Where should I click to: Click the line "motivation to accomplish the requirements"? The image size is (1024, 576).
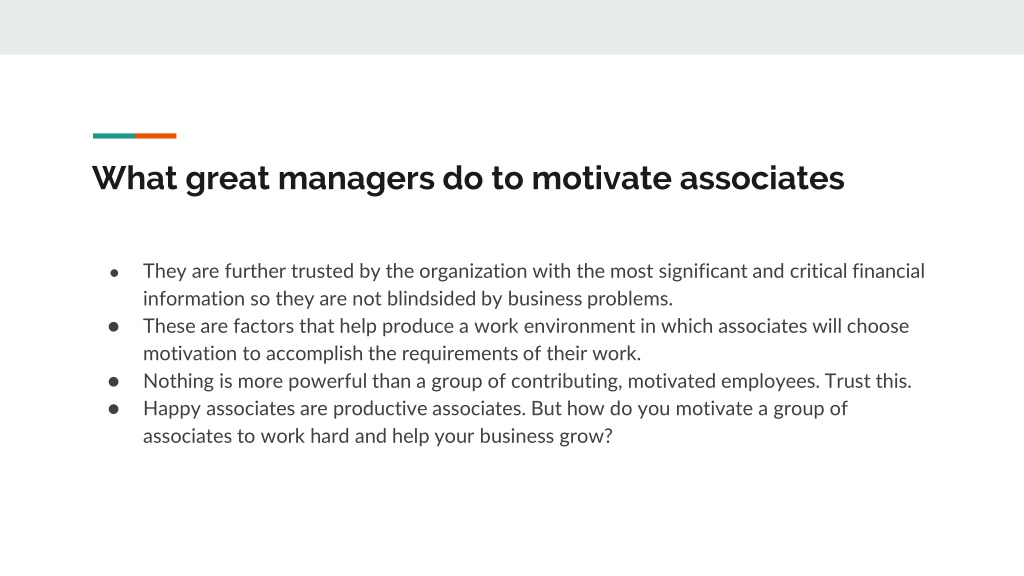(x=392, y=353)
